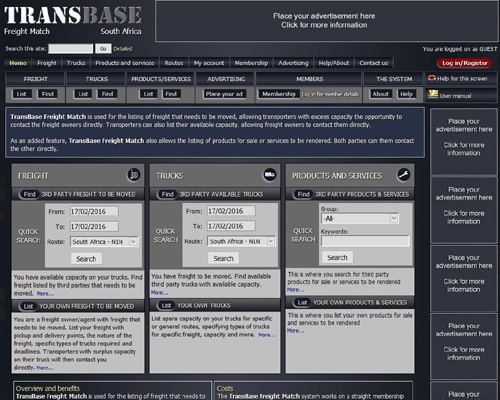
Task: Click the Go site search button
Action: pyautogui.click(x=103, y=49)
